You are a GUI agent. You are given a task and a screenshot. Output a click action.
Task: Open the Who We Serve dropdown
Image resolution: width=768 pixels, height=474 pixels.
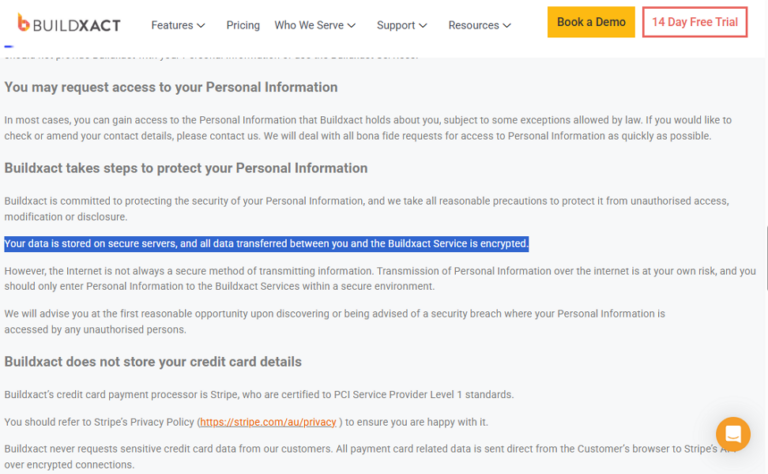pyautogui.click(x=315, y=25)
